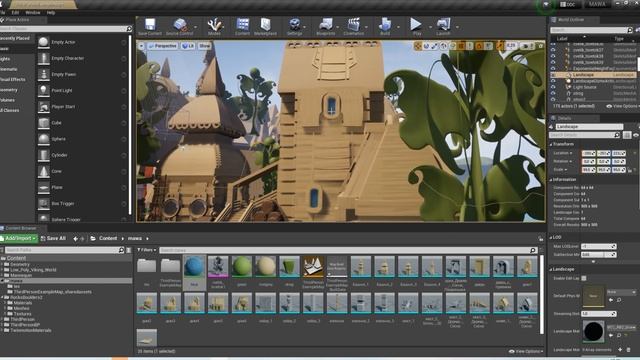Click the black Landscape Material thumbnail
Image resolution: width=640 pixels, height=360 pixels.
pyautogui.click(x=593, y=331)
